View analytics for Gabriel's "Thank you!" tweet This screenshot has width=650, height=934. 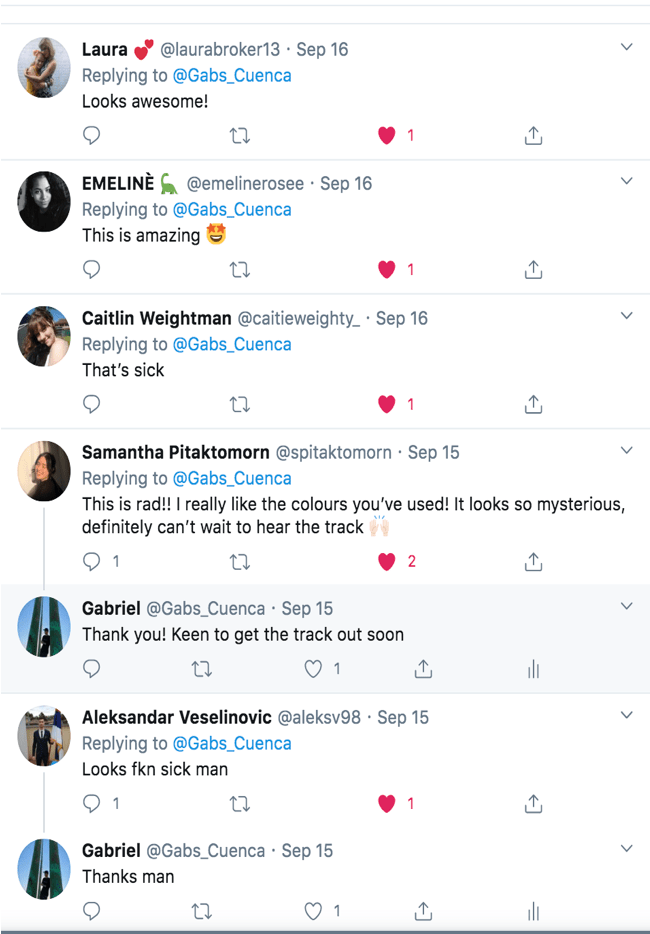[533, 669]
